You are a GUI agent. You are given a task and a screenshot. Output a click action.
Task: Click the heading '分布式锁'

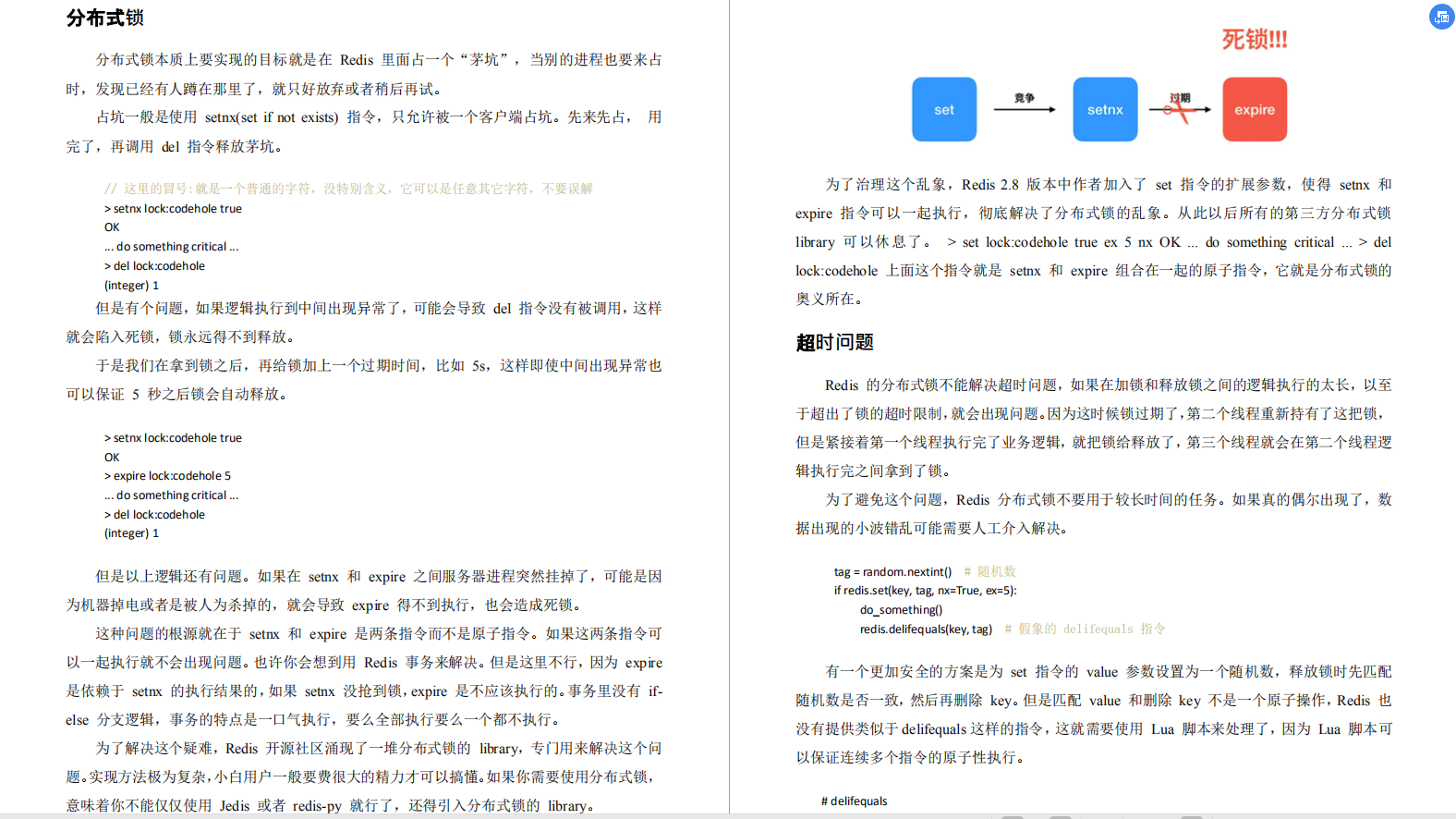104,18
